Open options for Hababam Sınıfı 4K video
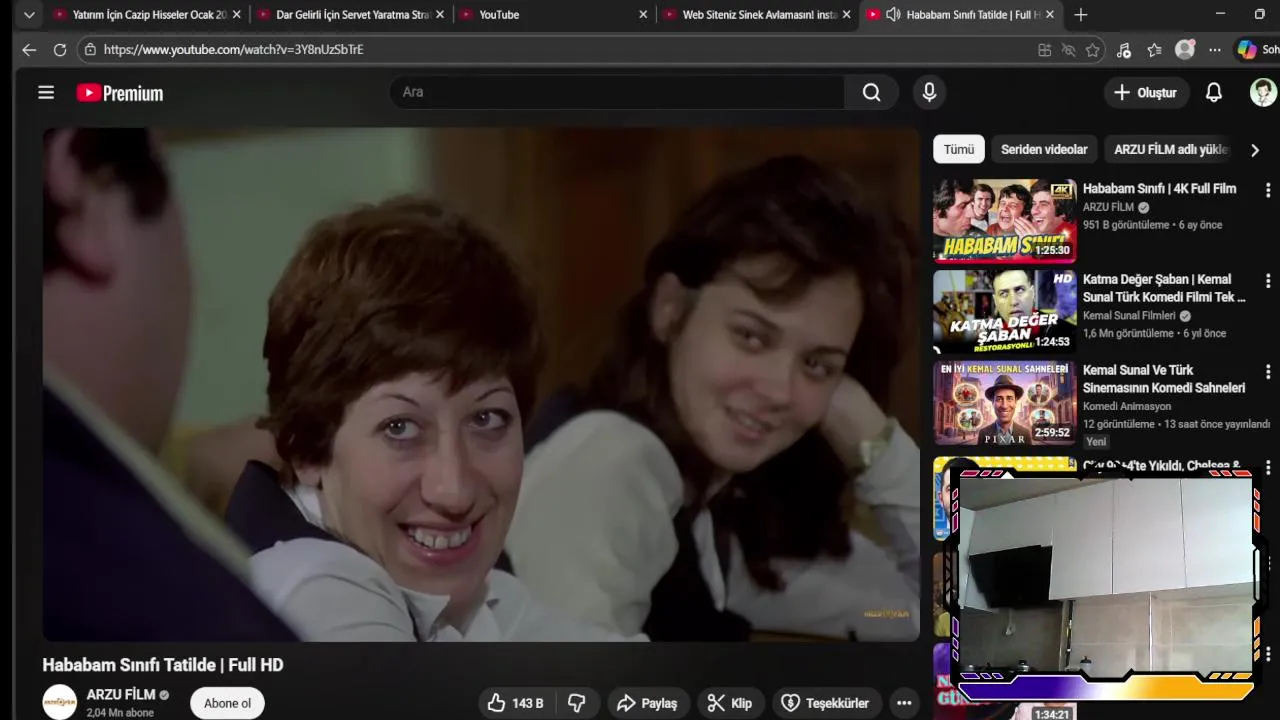 point(1268,190)
